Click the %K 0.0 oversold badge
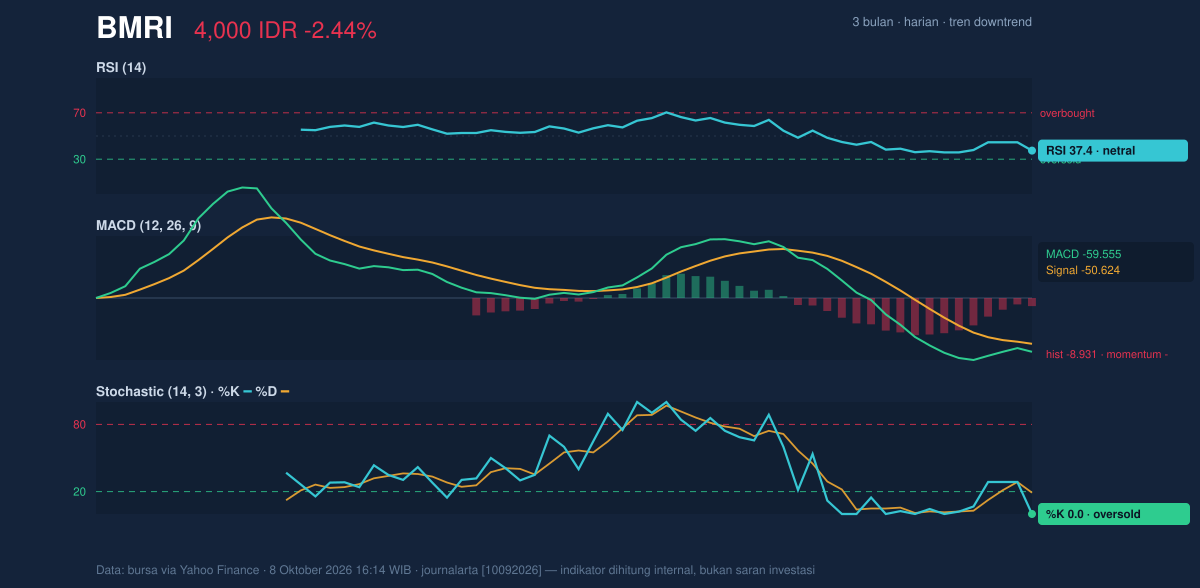This screenshot has height=588, width=1200. pos(1114,514)
